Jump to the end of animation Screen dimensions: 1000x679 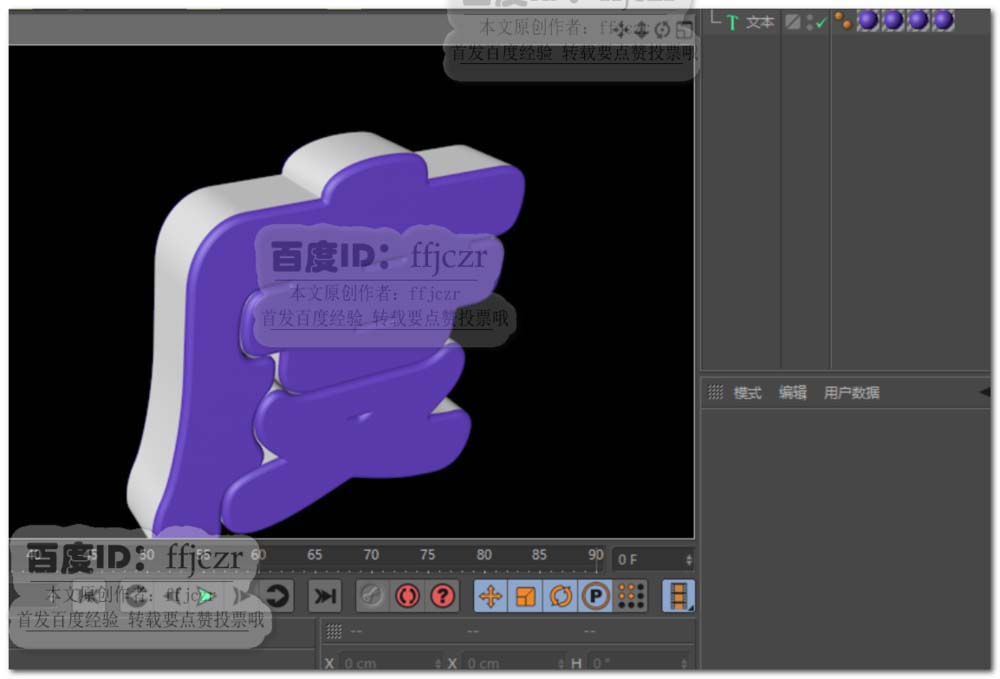(x=325, y=597)
